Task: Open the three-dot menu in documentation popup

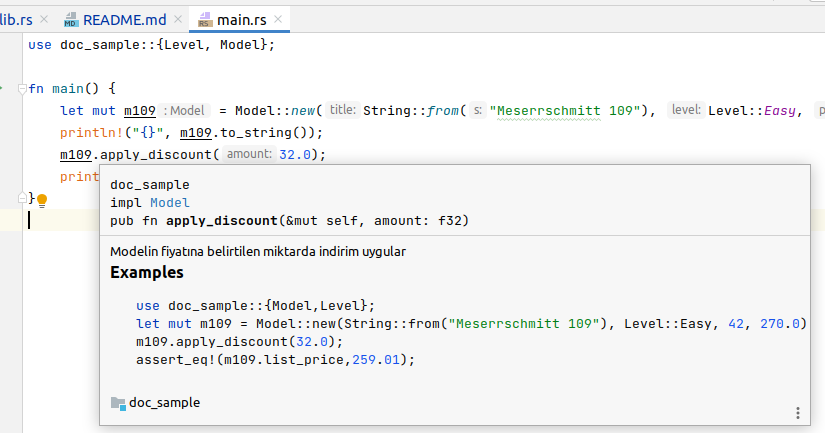Action: pos(797,413)
